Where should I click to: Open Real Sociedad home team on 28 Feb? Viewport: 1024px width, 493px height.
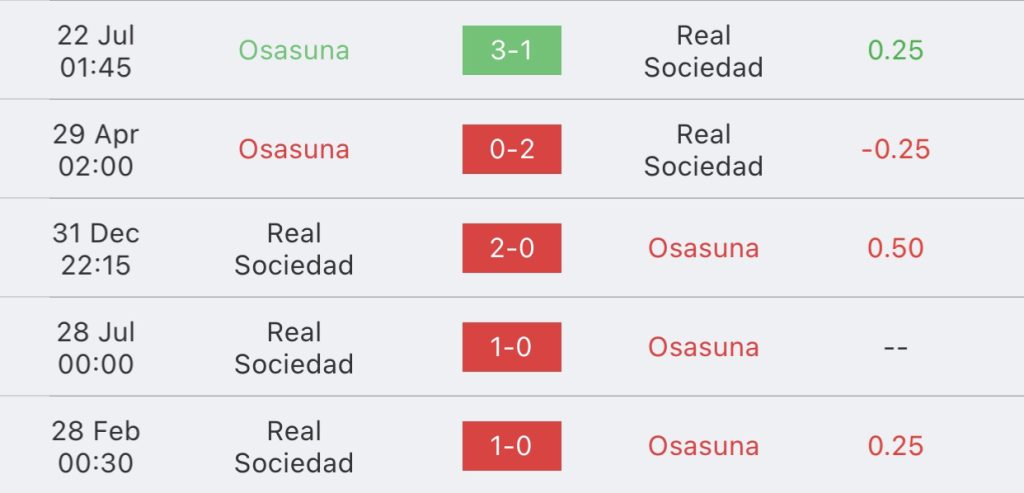(294, 447)
